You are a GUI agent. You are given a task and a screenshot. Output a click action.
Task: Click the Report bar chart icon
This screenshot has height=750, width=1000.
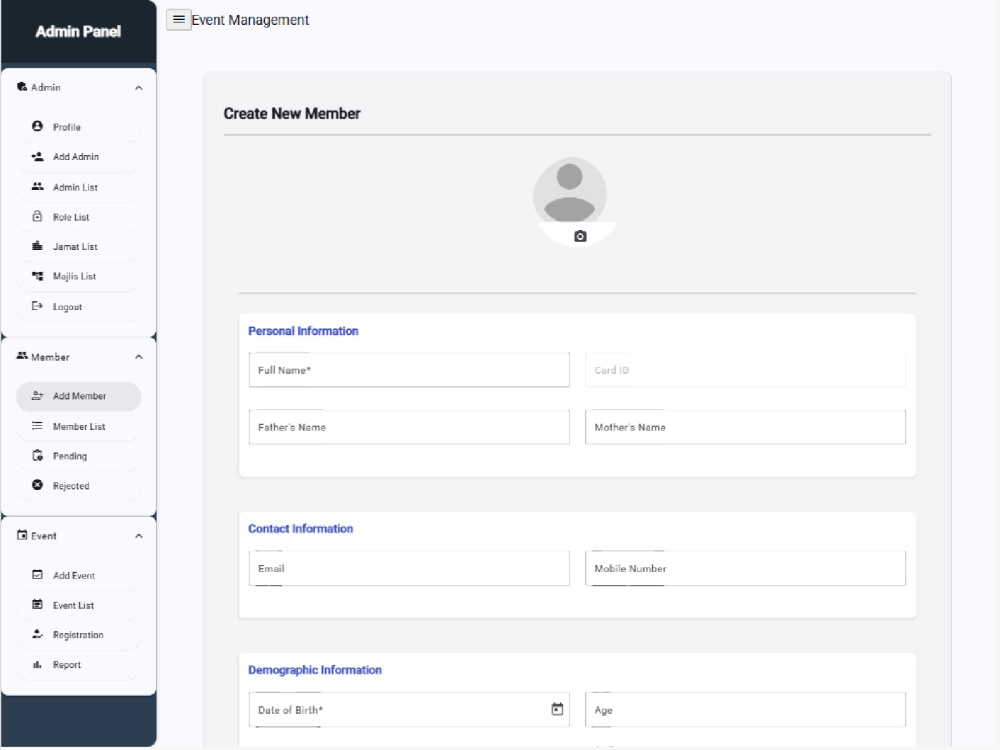[38, 664]
